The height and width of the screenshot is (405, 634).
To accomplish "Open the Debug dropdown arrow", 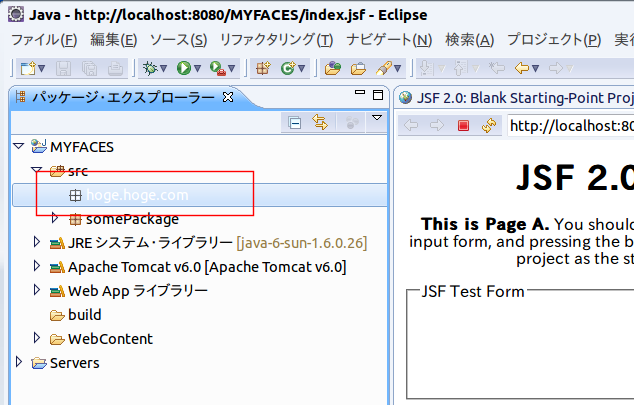I will pyautogui.click(x=163, y=69).
